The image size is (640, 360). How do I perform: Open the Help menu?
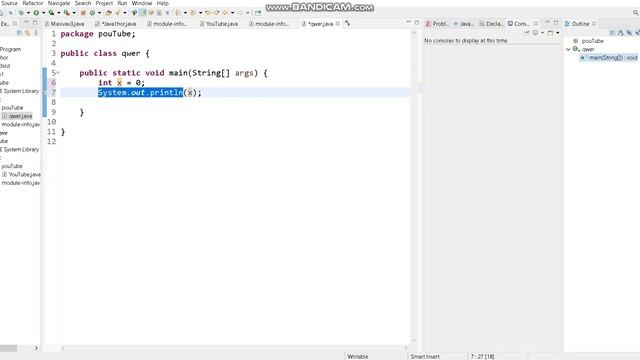click(x=162, y=3)
